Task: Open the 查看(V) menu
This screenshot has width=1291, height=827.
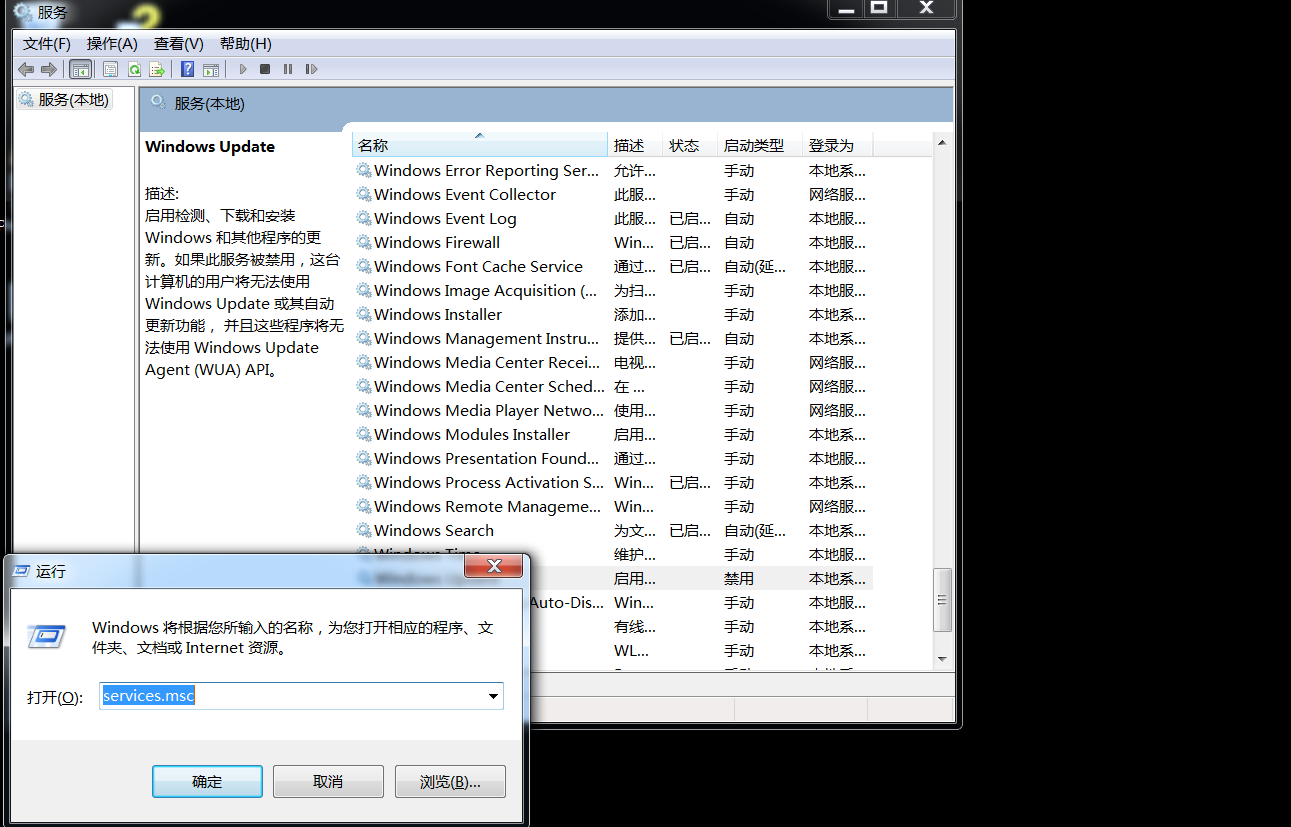Action: [x=179, y=43]
